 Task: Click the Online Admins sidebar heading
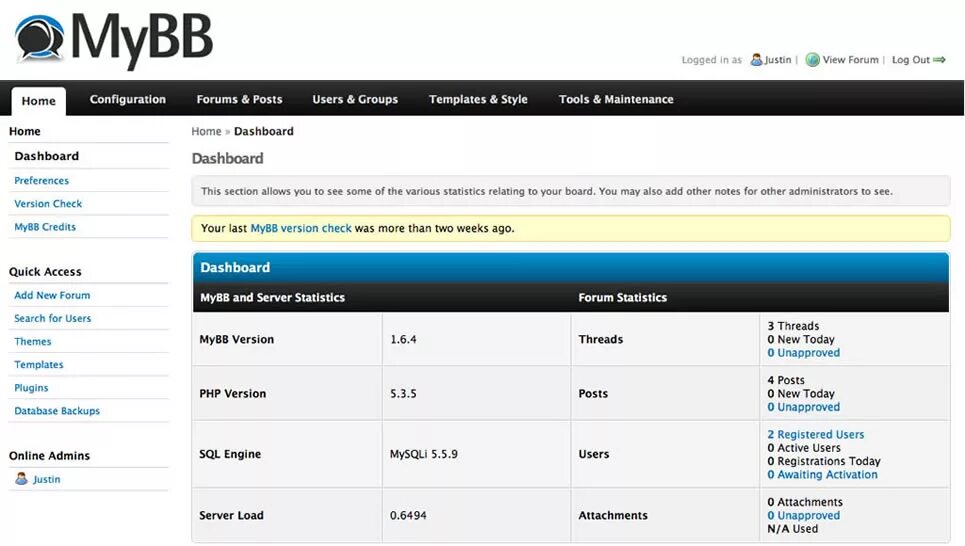(x=49, y=456)
